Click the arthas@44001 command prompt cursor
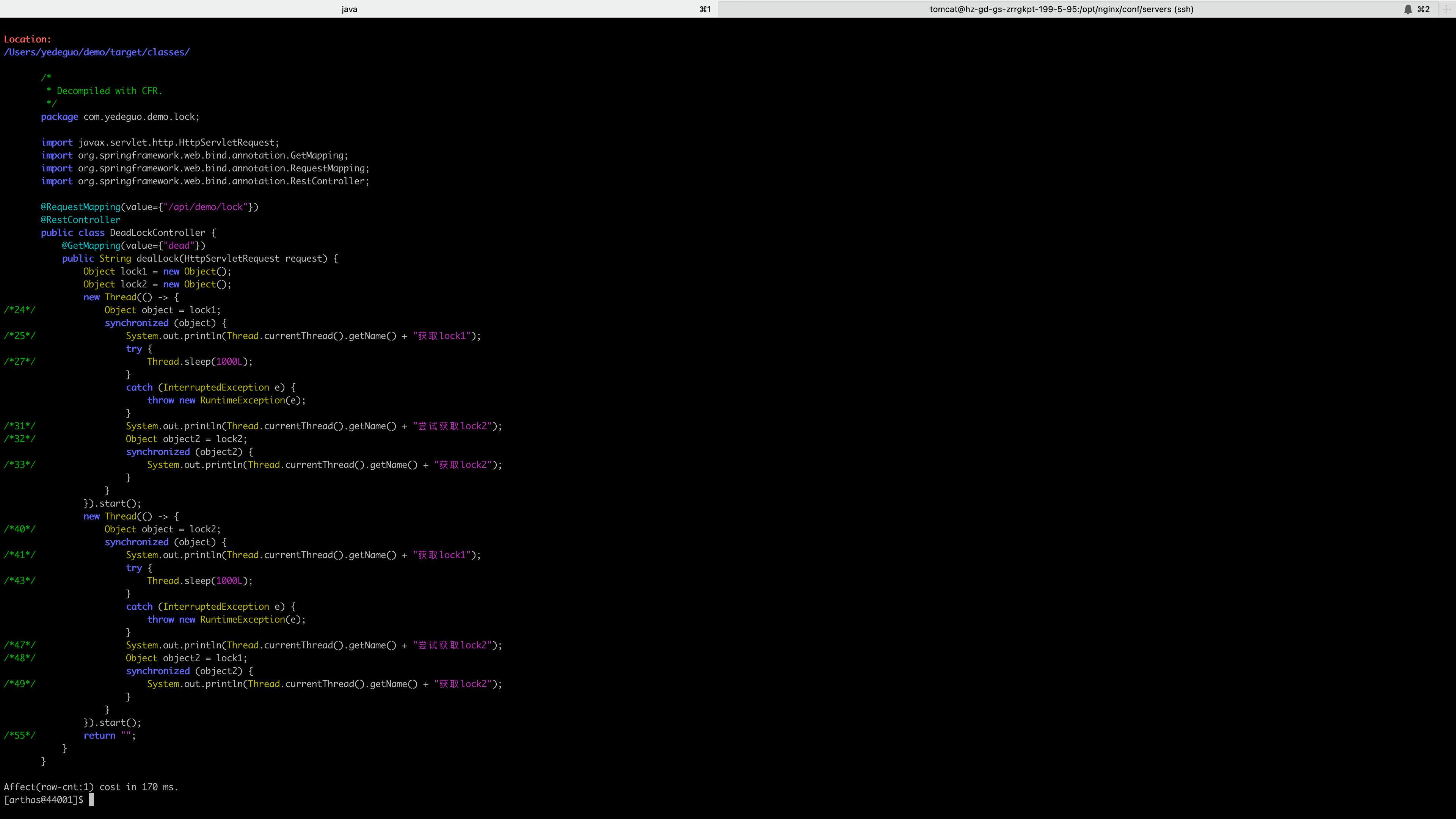1456x819 pixels. 91,800
